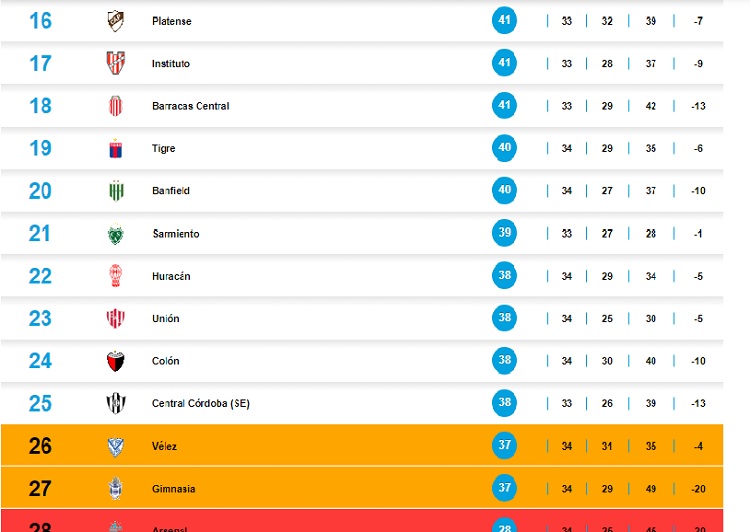The height and width of the screenshot is (532, 750).
Task: Click the Colón club crest
Action: tap(115, 361)
